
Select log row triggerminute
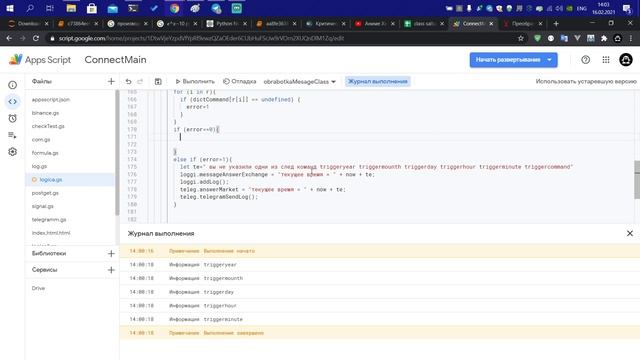[x=380, y=319]
